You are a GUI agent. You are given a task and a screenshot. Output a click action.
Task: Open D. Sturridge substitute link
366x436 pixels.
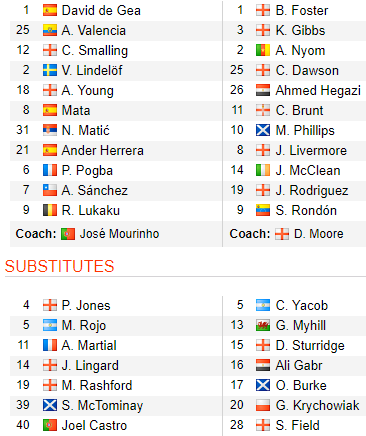pos(310,346)
